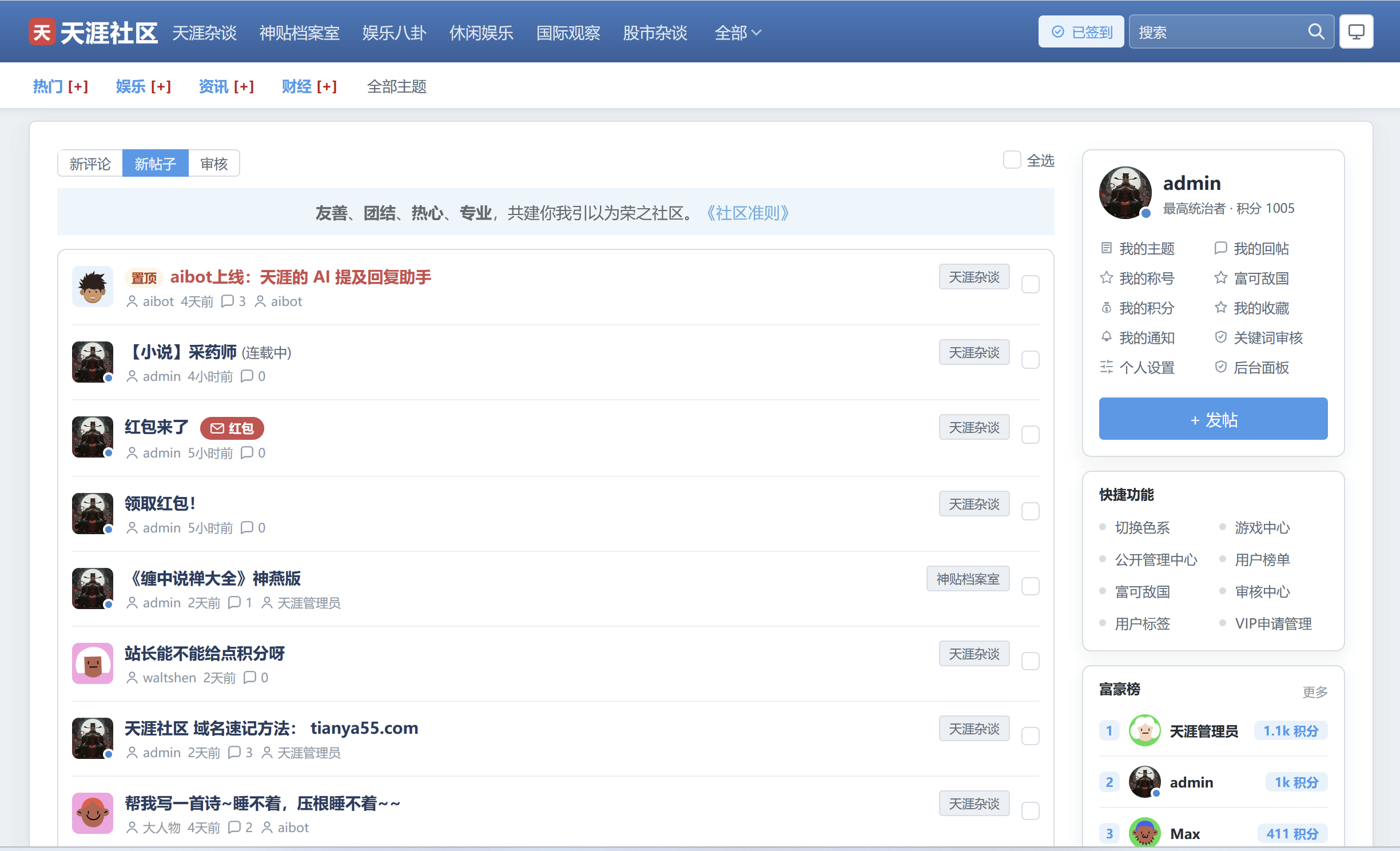This screenshot has height=851, width=1400.
Task: Click the monitor icon in the header
Action: 1356,32
